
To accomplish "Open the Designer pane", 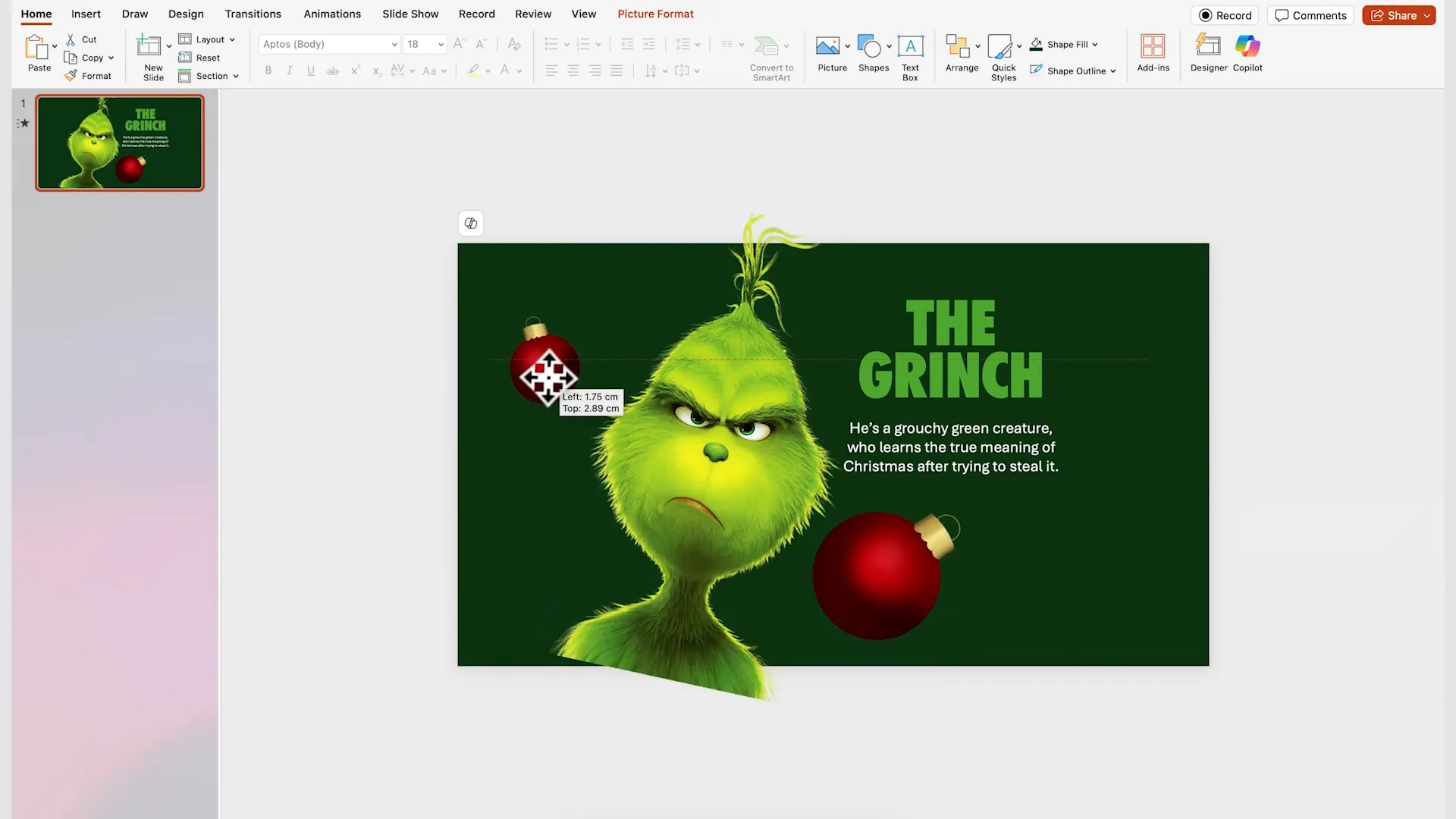I will (x=1208, y=54).
